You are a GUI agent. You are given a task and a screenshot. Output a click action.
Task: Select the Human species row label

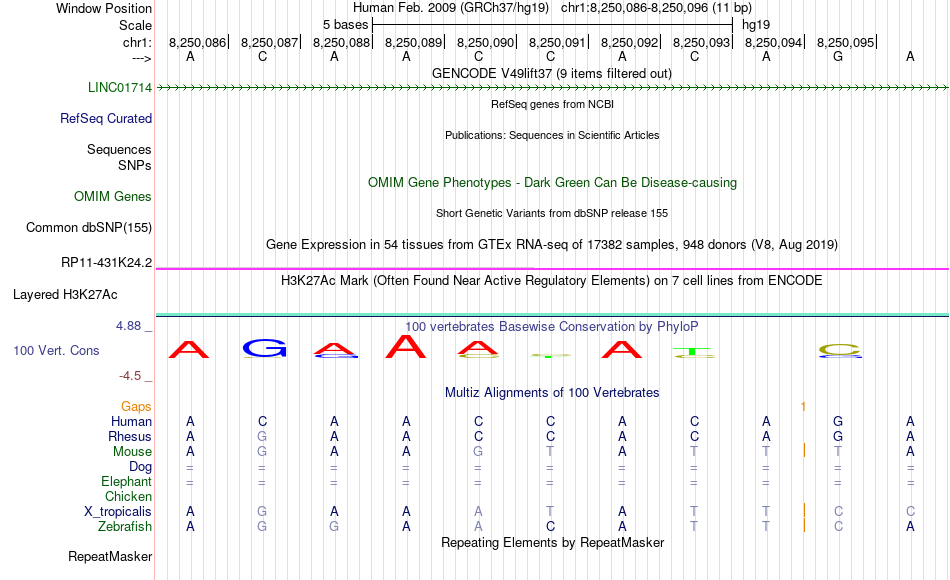pyautogui.click(x=131, y=421)
